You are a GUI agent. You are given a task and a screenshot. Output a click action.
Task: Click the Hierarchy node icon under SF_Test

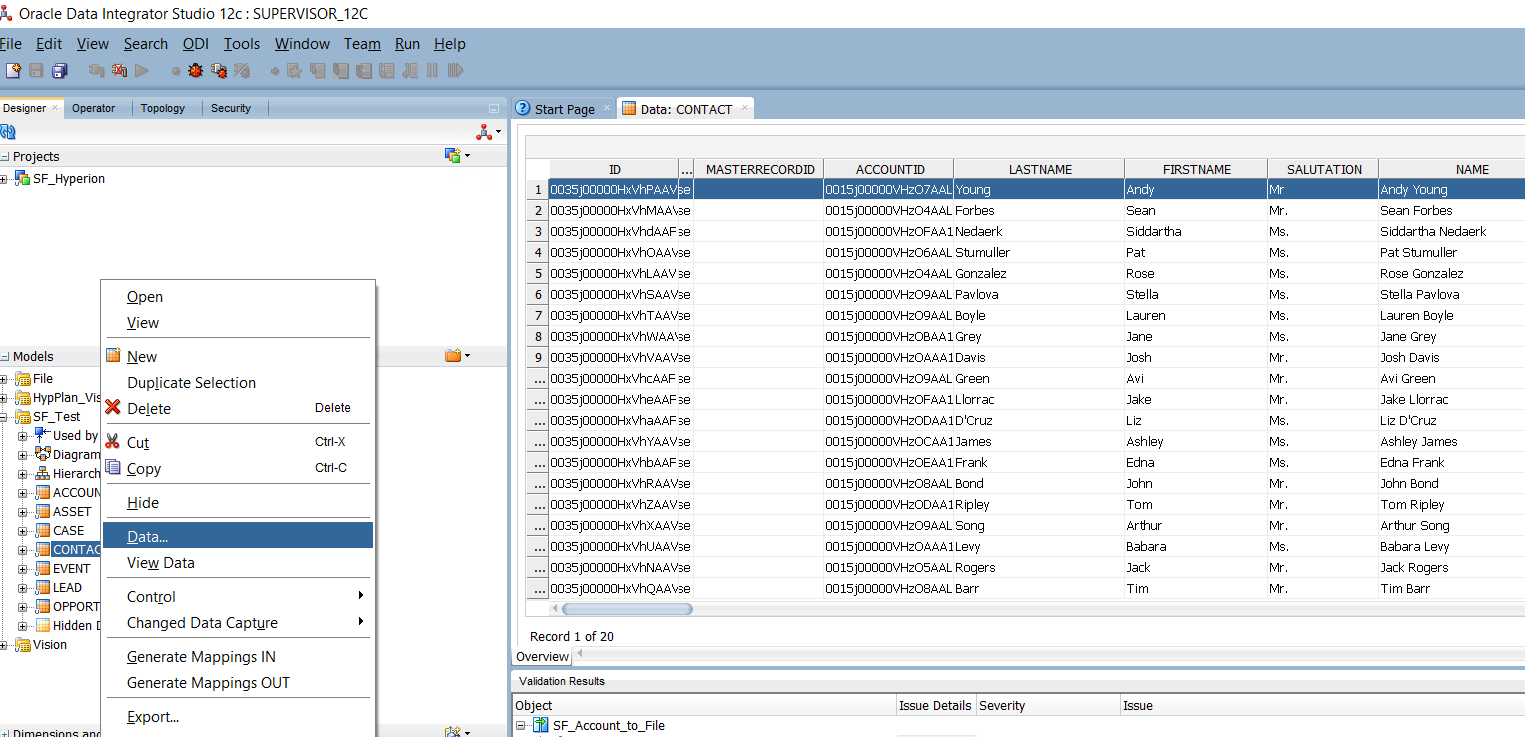tap(43, 474)
